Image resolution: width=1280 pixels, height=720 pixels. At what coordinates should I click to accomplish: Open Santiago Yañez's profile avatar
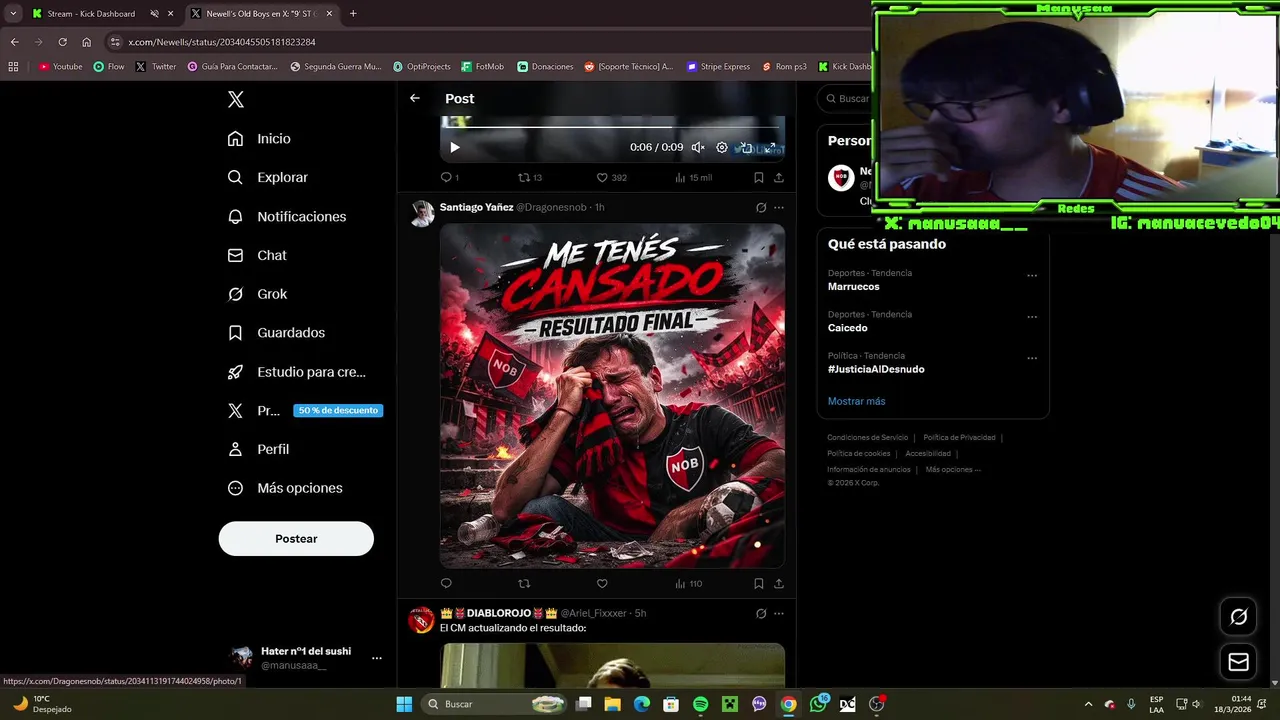point(422,213)
